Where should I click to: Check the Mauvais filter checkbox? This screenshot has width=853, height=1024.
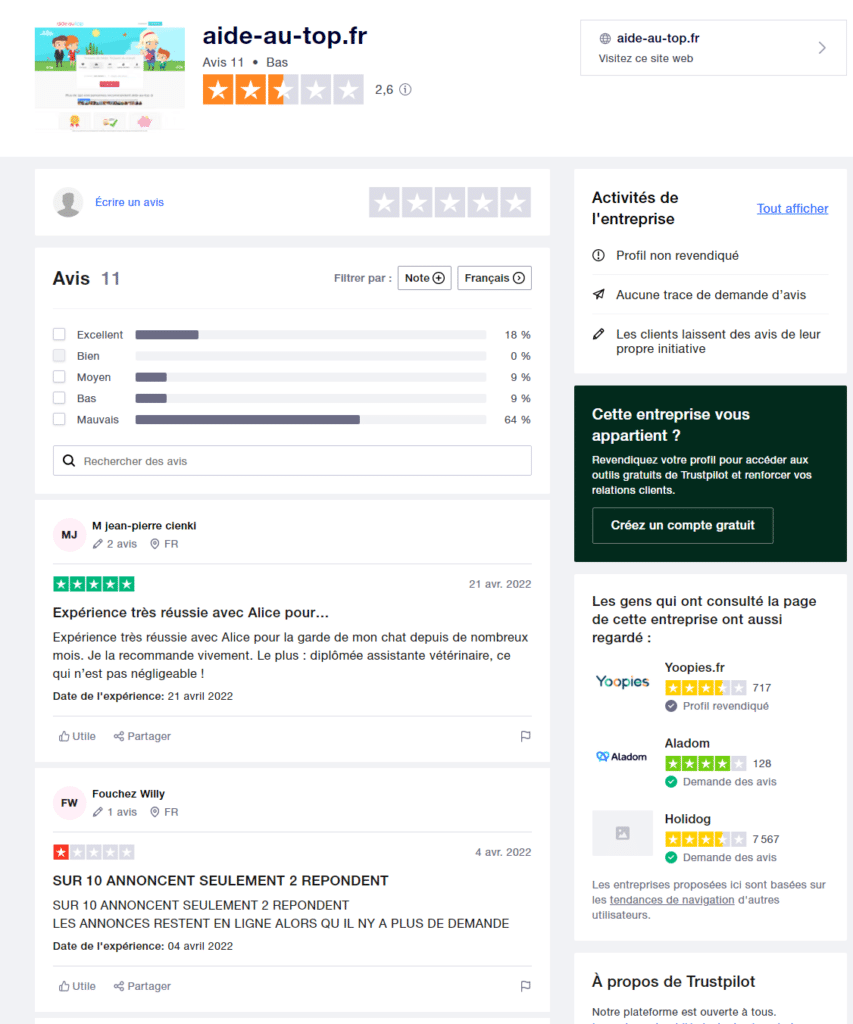59,419
